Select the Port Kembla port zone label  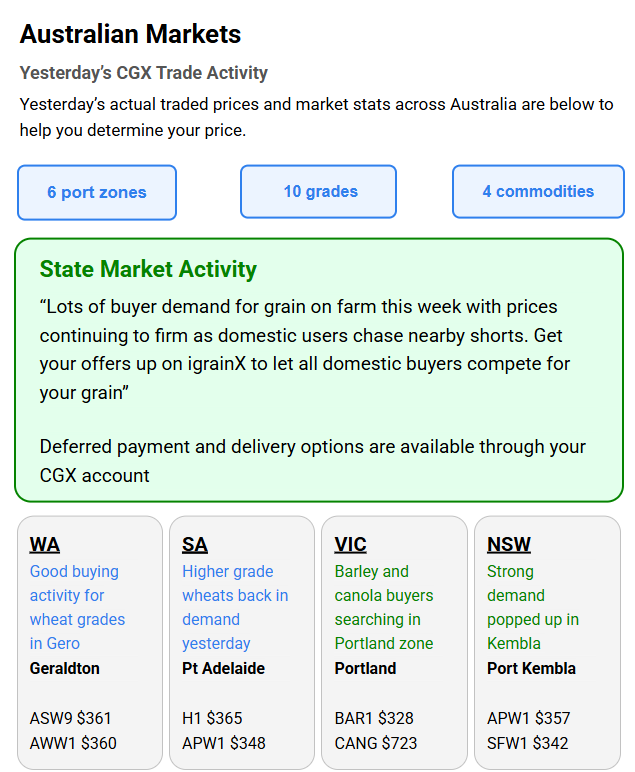click(531, 668)
